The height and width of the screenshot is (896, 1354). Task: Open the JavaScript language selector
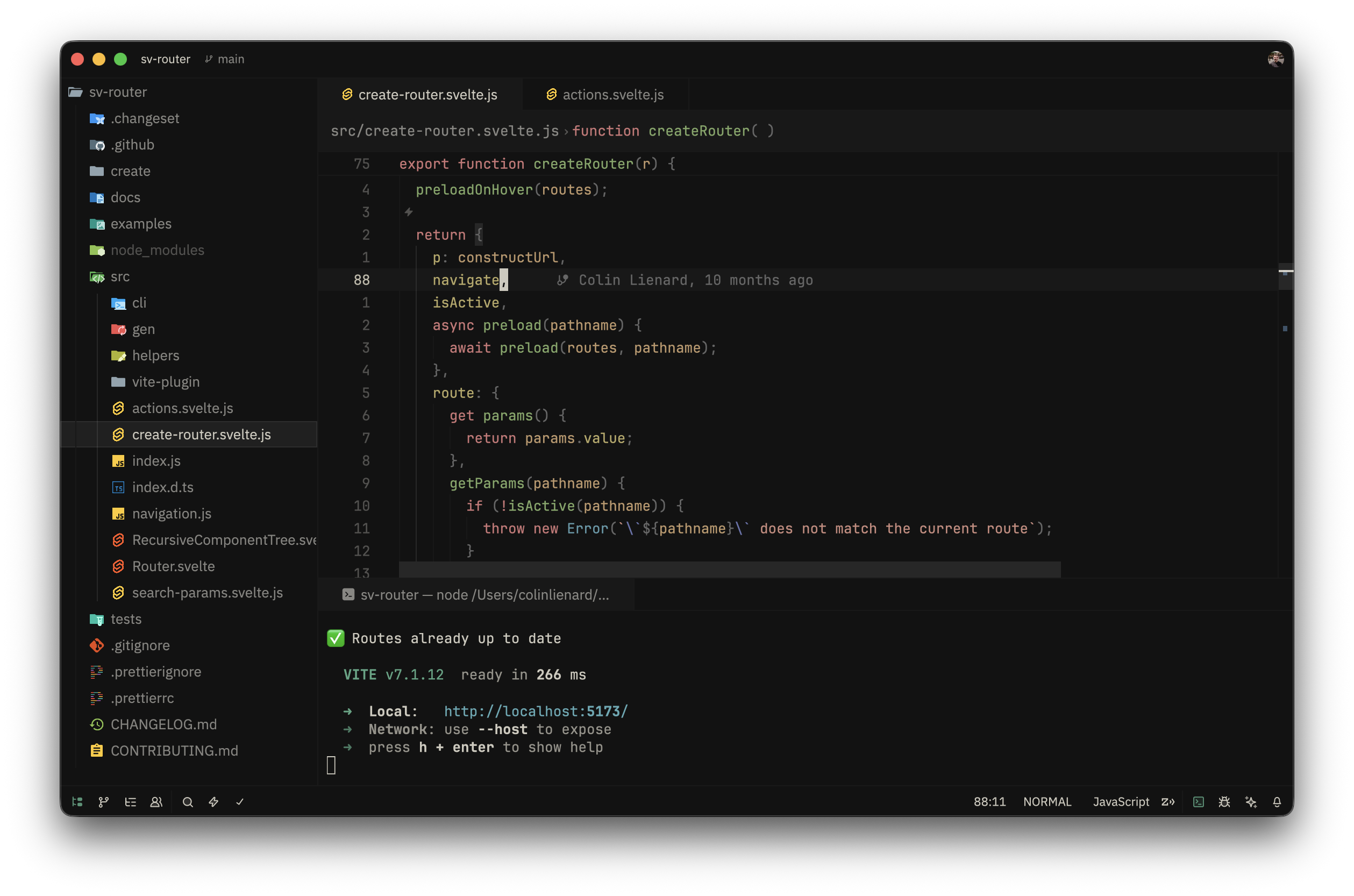1120,802
